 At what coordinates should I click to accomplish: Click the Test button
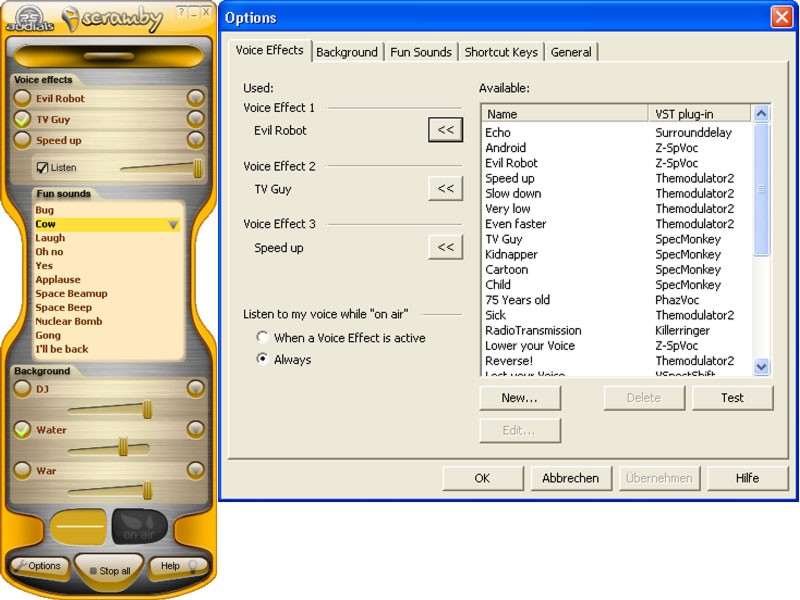tap(732, 397)
